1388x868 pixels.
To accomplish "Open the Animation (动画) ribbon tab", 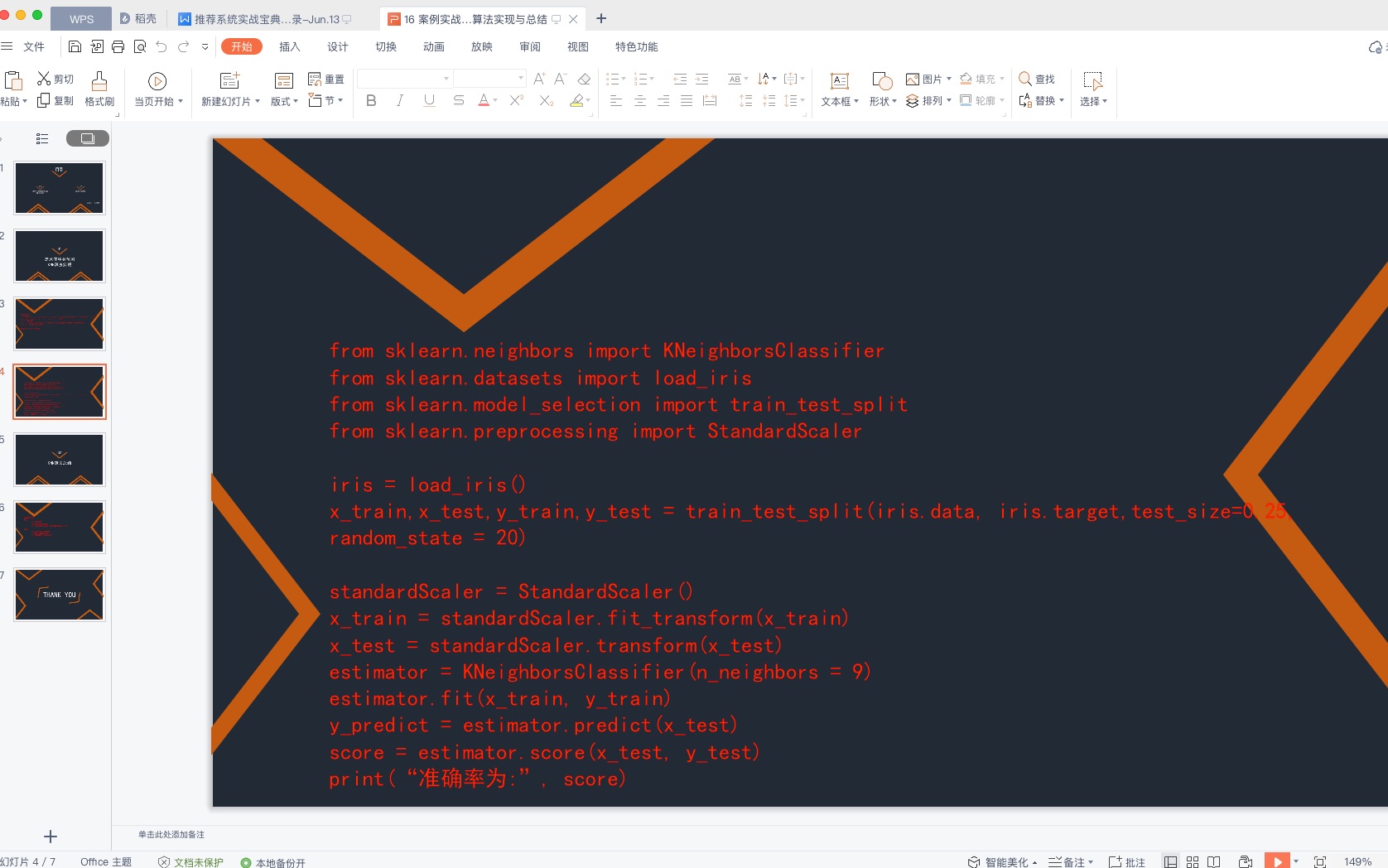I will pyautogui.click(x=434, y=46).
